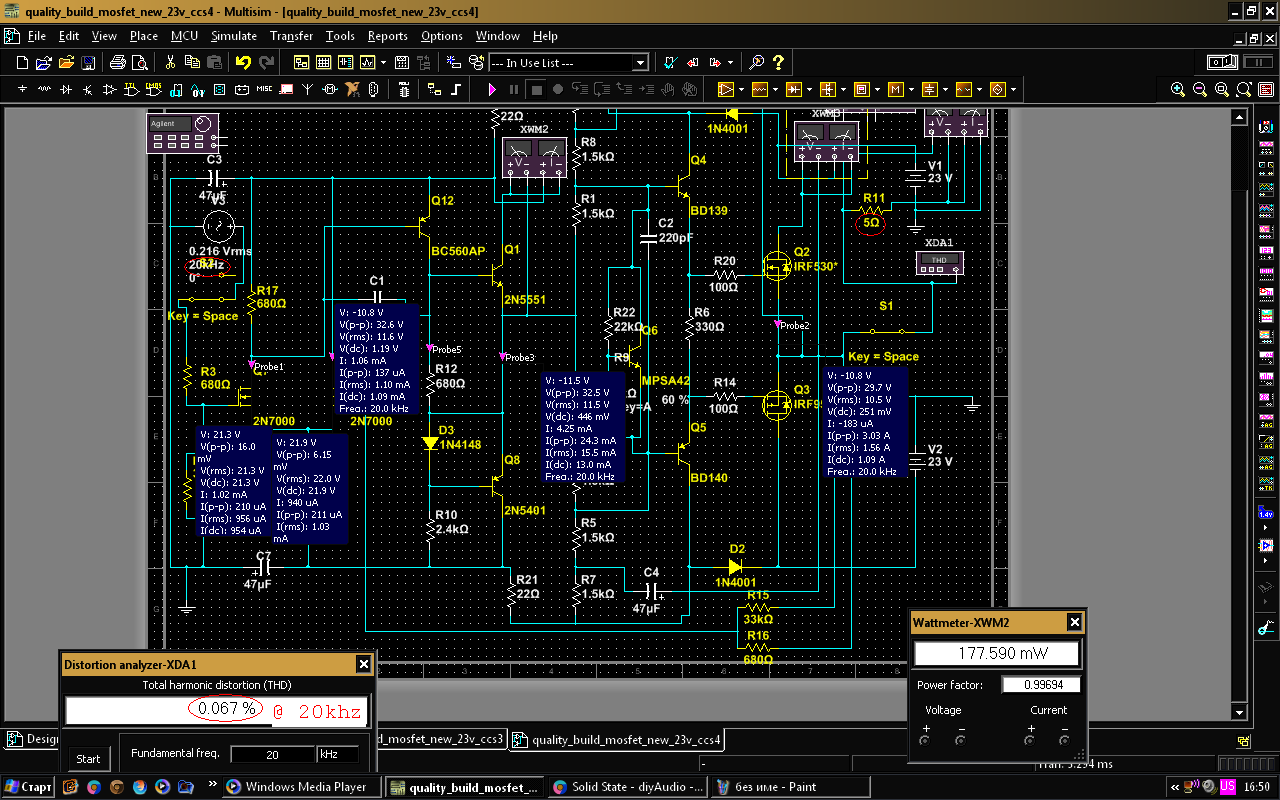Open Multisim help
The image size is (1280, 800).
(x=778, y=62)
